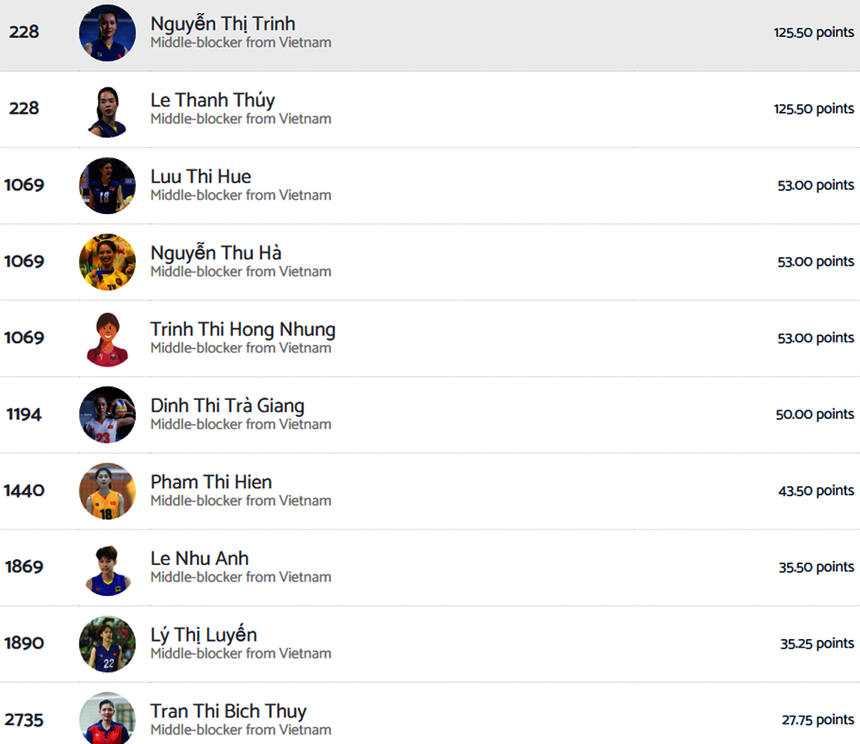Go to Luu Thi Hue's player page
The width and height of the screenshot is (860, 744).
click(201, 177)
